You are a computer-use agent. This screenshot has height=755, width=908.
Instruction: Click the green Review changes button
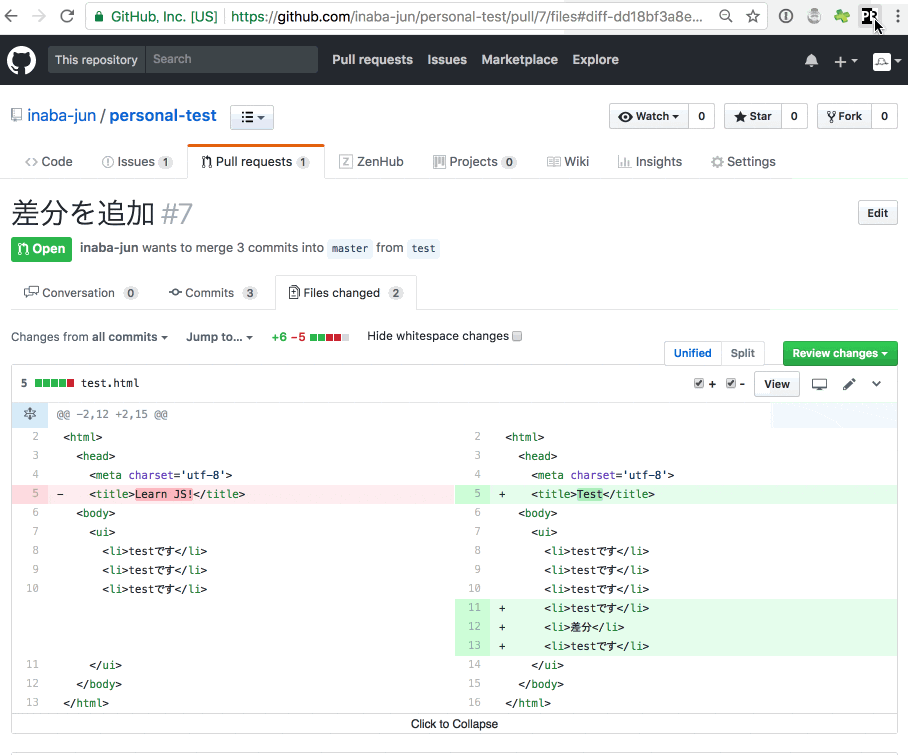(x=839, y=353)
